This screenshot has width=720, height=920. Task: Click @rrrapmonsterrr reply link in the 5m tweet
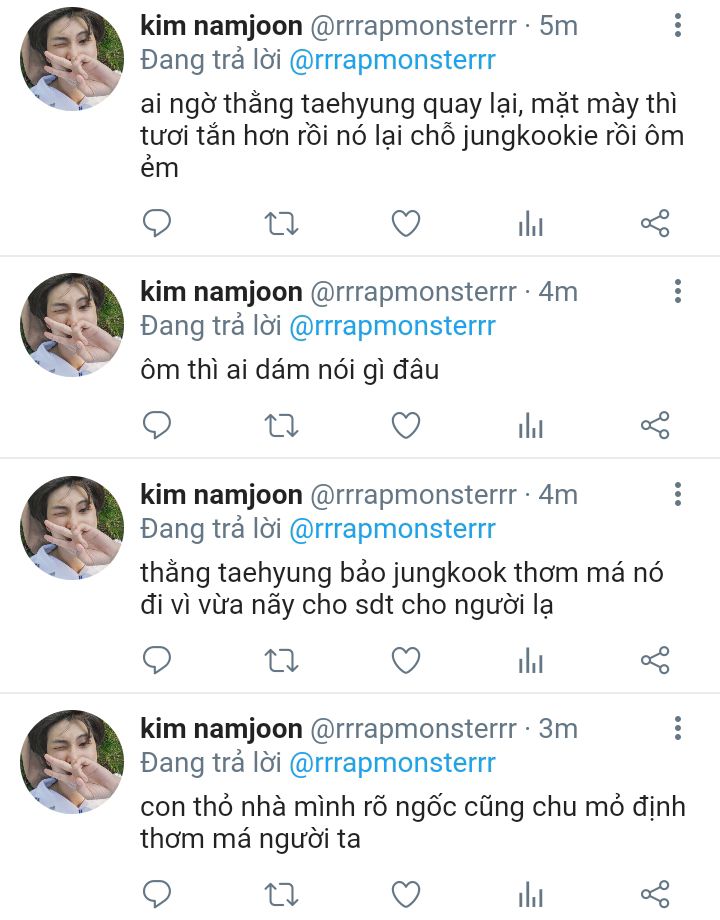coord(392,60)
